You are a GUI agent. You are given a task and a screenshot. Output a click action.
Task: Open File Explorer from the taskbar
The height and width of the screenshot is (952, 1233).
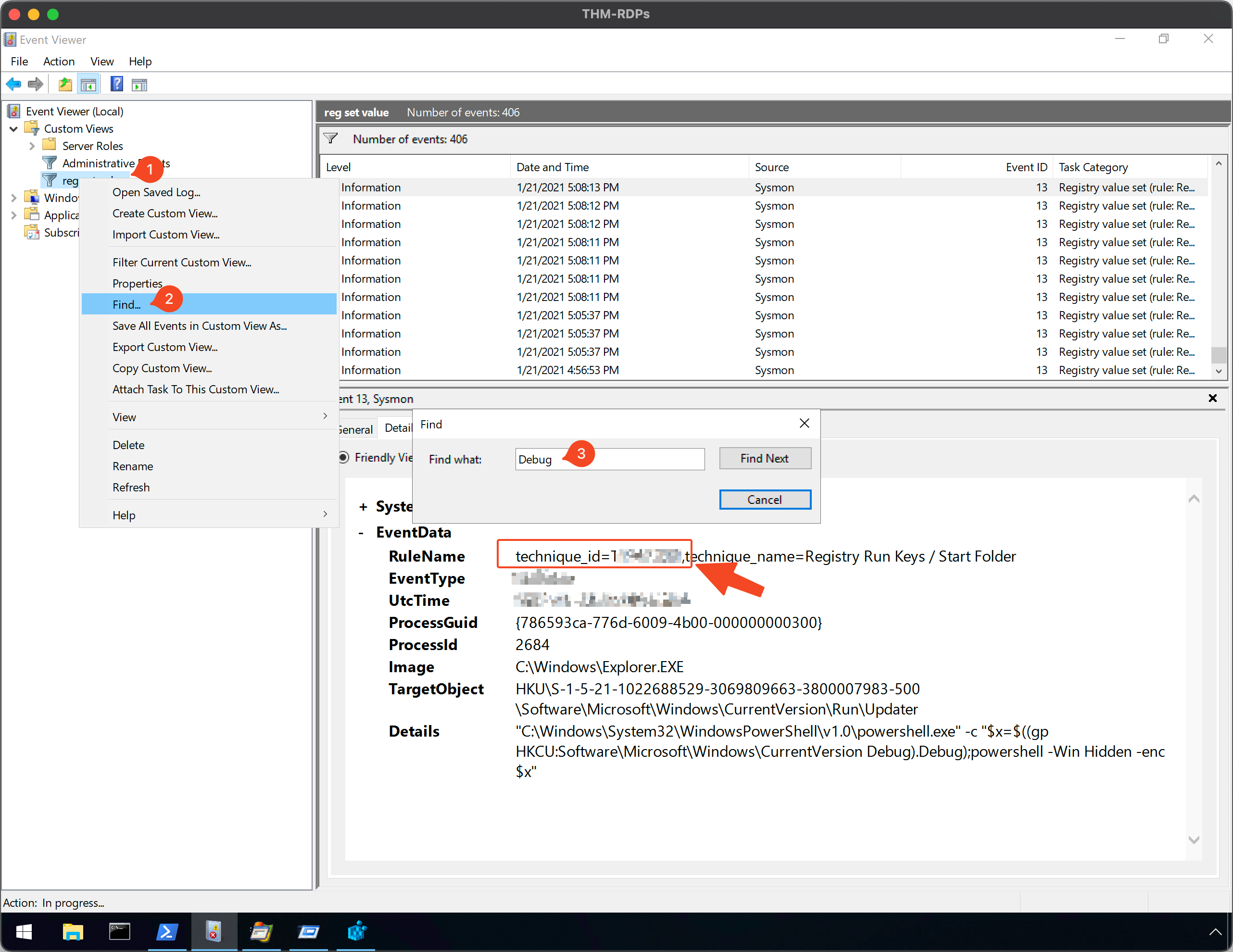(73, 932)
